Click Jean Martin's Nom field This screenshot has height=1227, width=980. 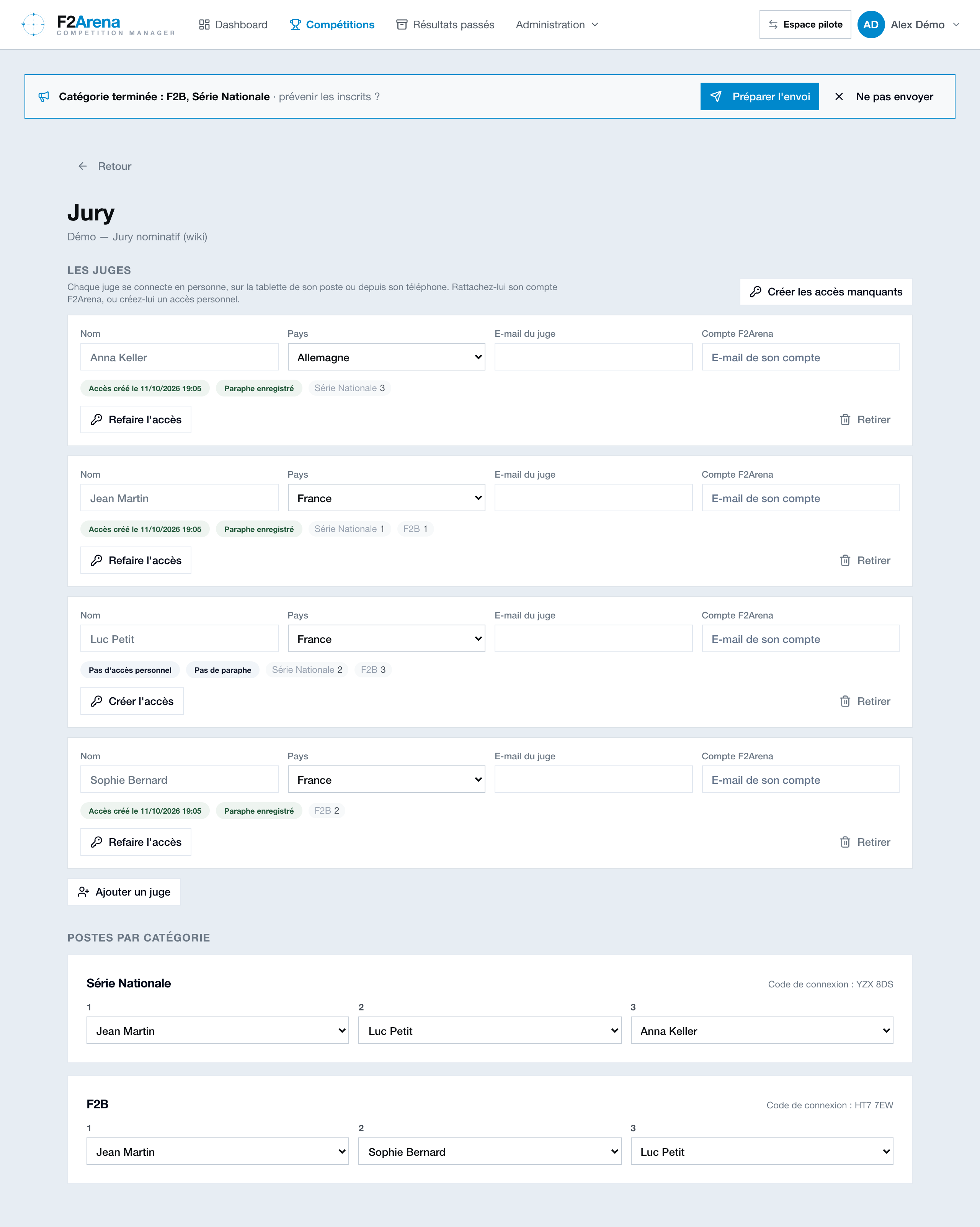[179, 498]
